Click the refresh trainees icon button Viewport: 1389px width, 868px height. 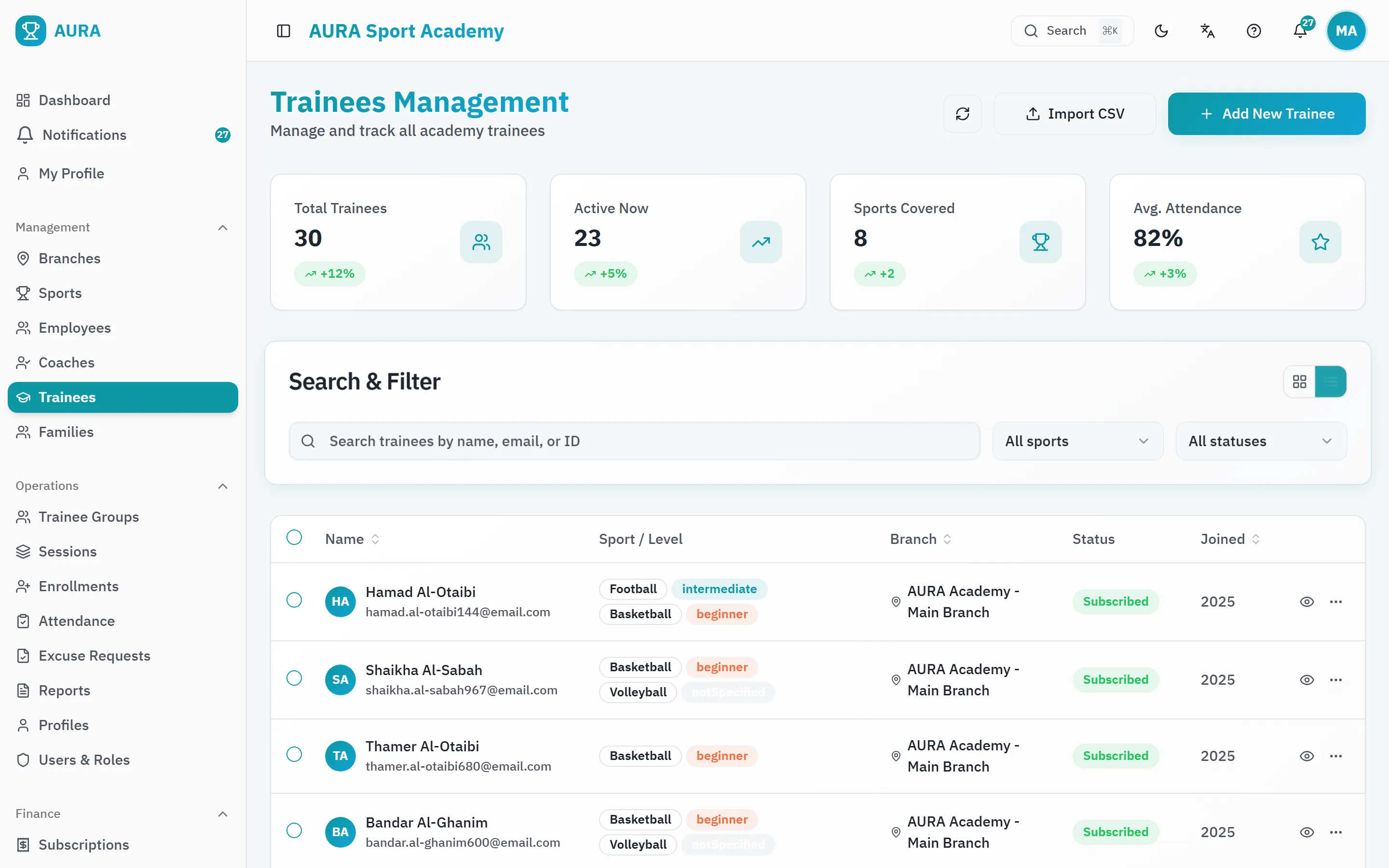pos(963,114)
